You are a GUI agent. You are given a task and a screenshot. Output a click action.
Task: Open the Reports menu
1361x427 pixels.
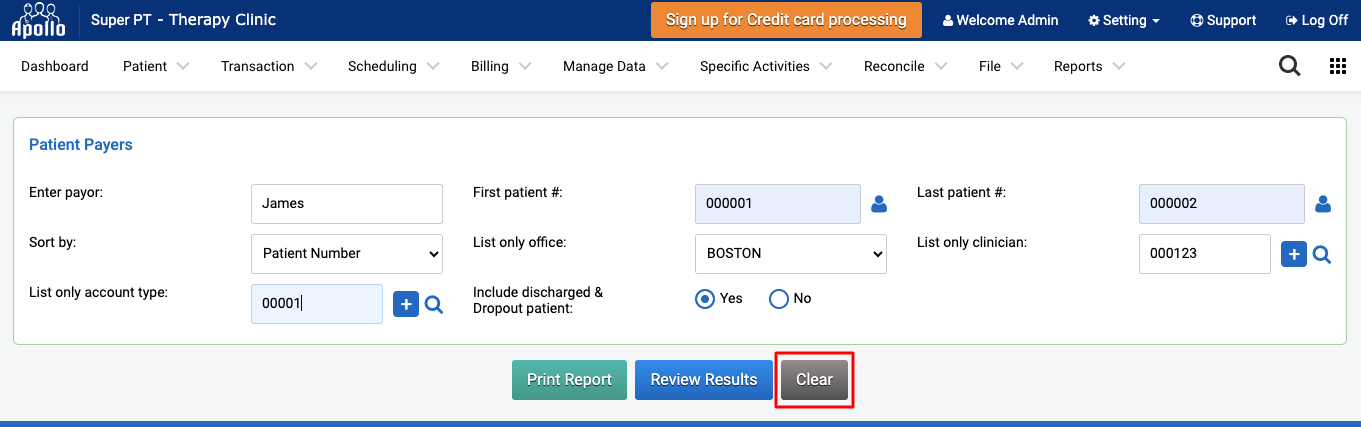[x=1089, y=66]
